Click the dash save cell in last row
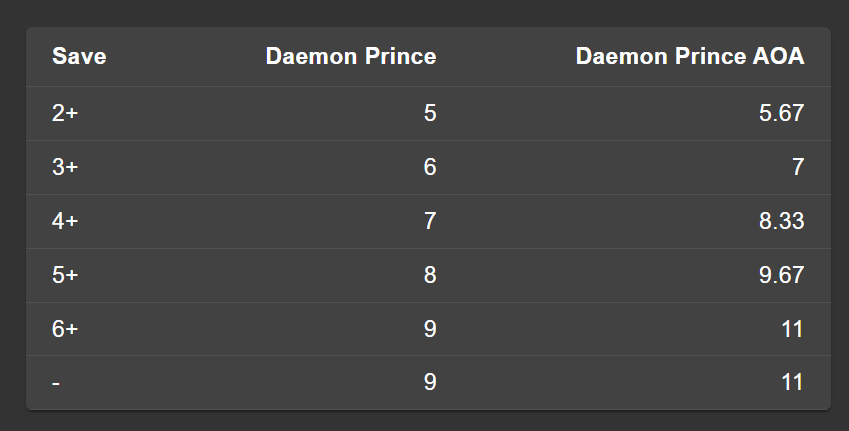The height and width of the screenshot is (431, 849). pyautogui.click(x=55, y=382)
